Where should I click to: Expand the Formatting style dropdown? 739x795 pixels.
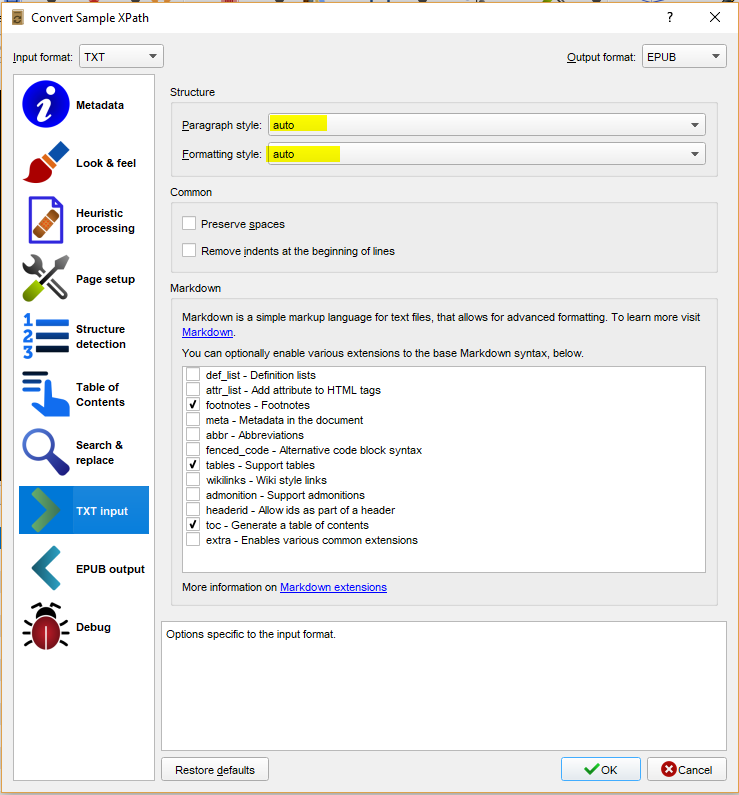click(487, 154)
